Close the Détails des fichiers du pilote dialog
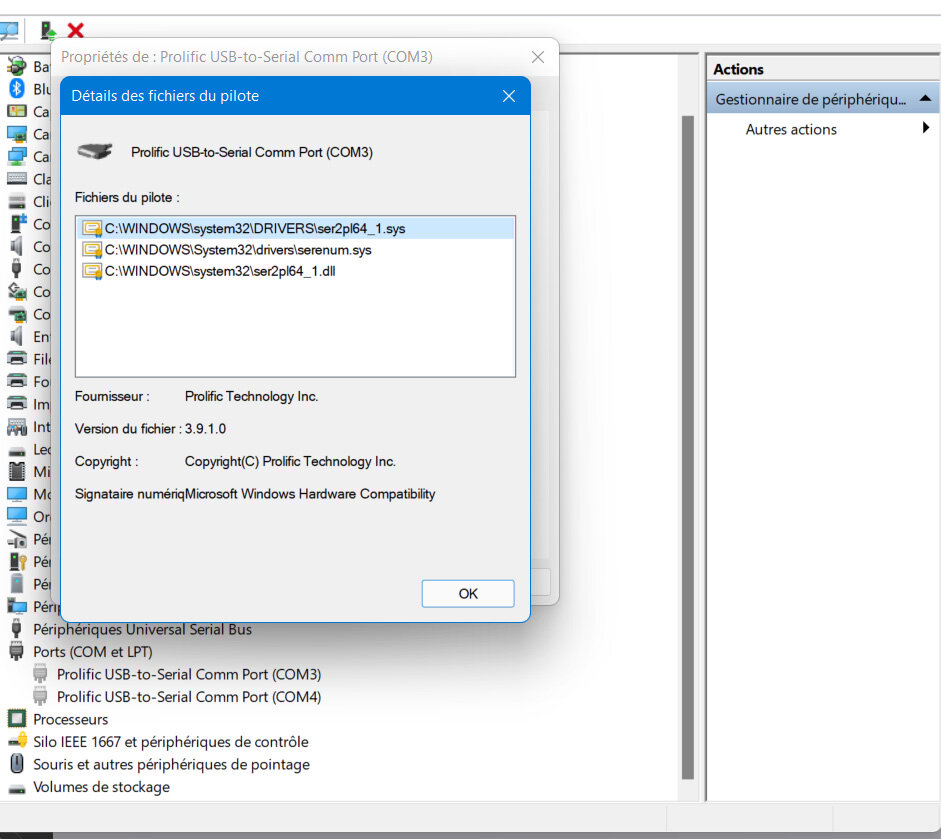The height and width of the screenshot is (839, 941). point(509,96)
